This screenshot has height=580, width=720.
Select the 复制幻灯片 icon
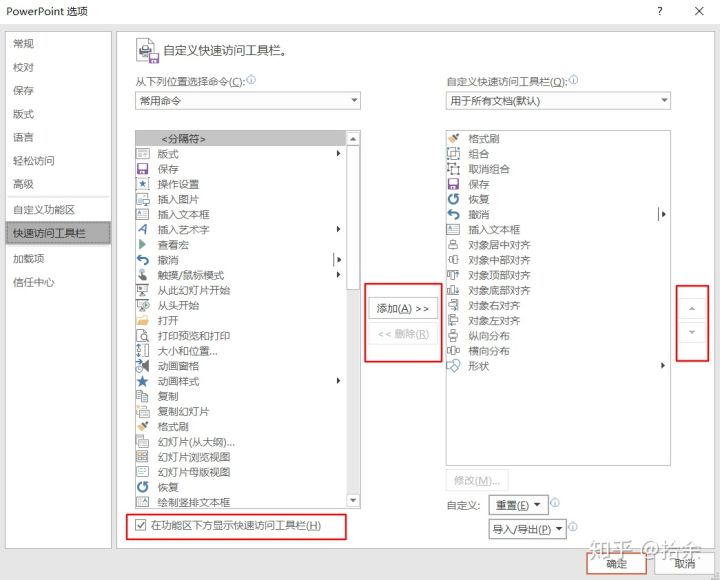coord(143,411)
